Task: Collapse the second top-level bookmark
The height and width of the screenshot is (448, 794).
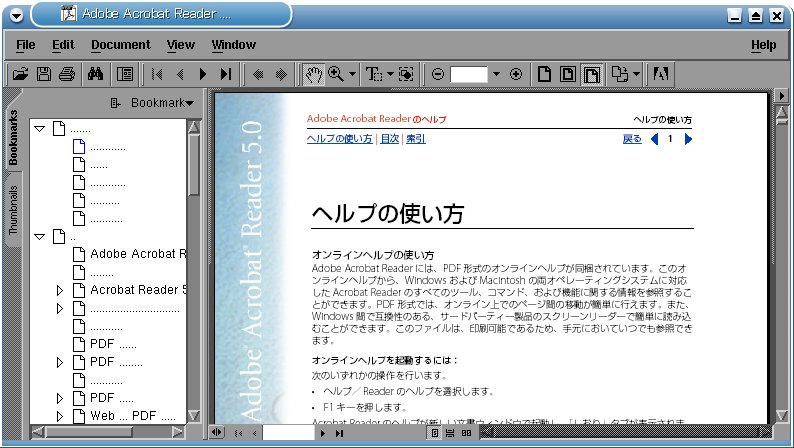Action: pos(39,236)
